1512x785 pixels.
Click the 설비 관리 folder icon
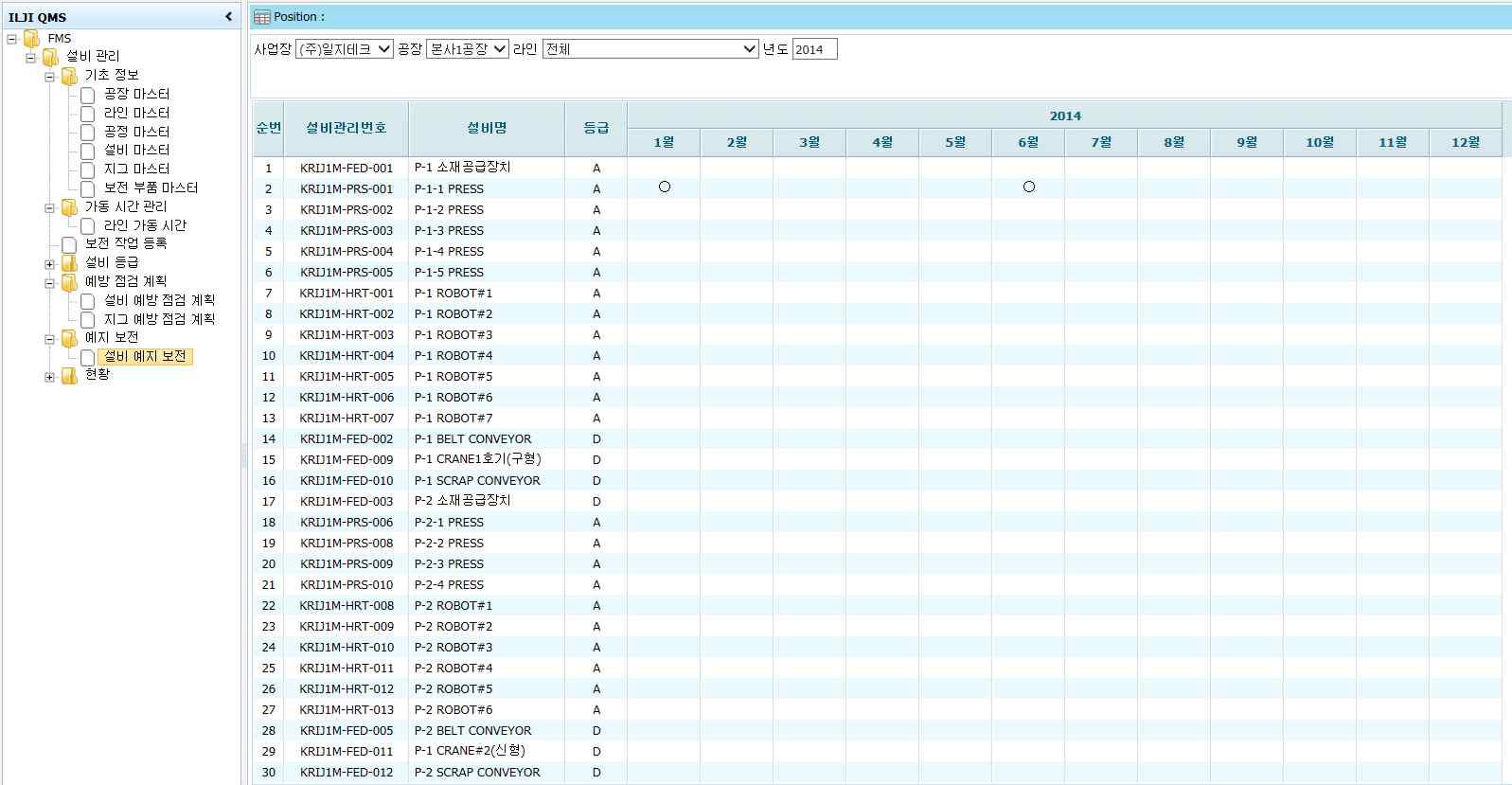[50, 57]
